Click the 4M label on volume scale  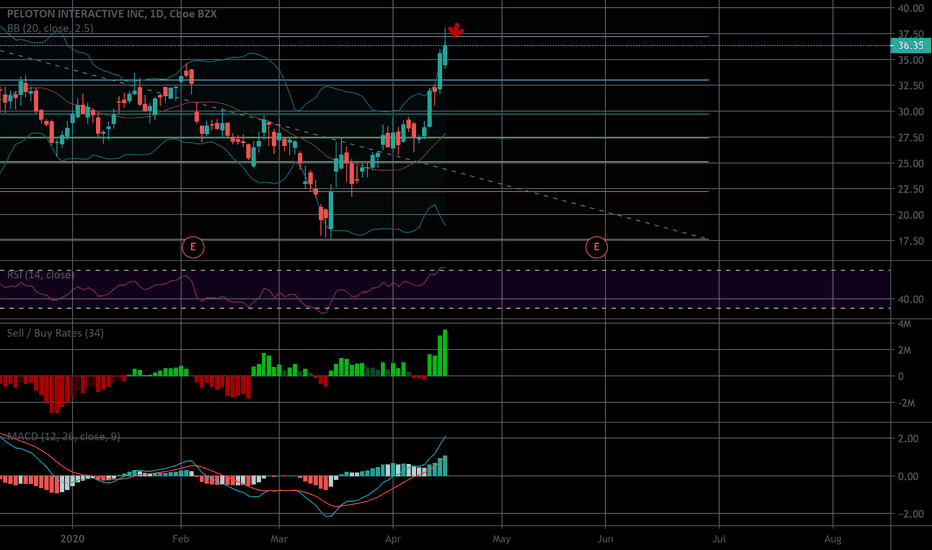tap(904, 324)
